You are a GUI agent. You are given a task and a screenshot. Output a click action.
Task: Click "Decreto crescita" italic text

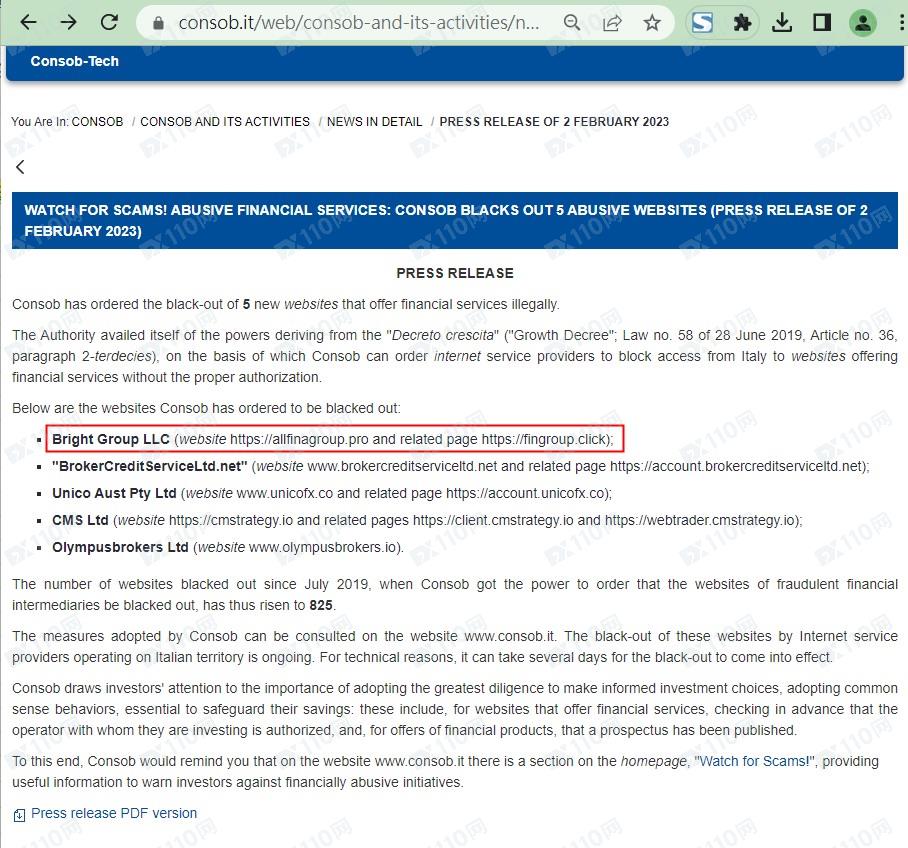tap(443, 335)
